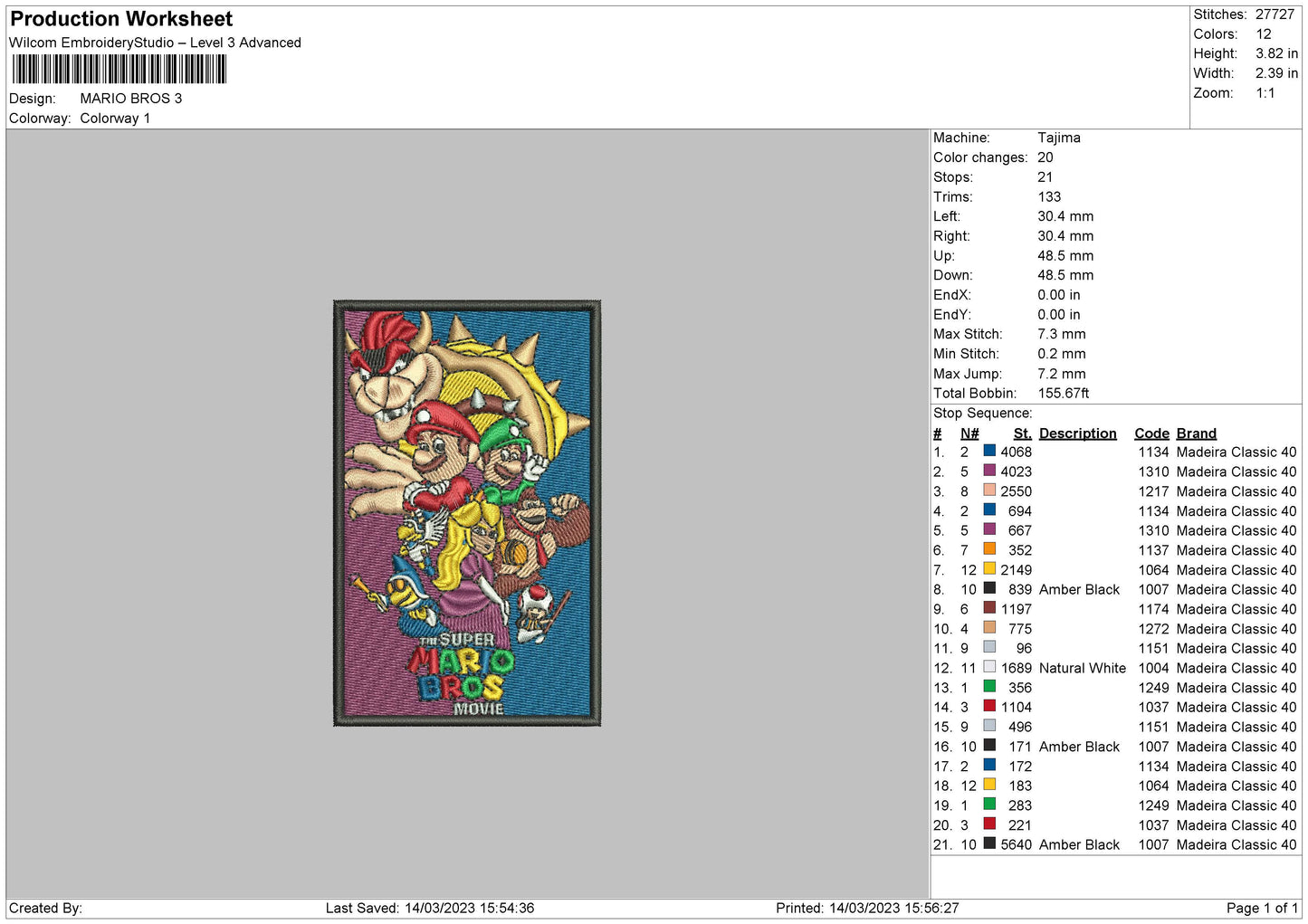This screenshot has width=1308, height=924.
Task: Click the embroidered Mario Bros design preview
Action: [x=467, y=513]
